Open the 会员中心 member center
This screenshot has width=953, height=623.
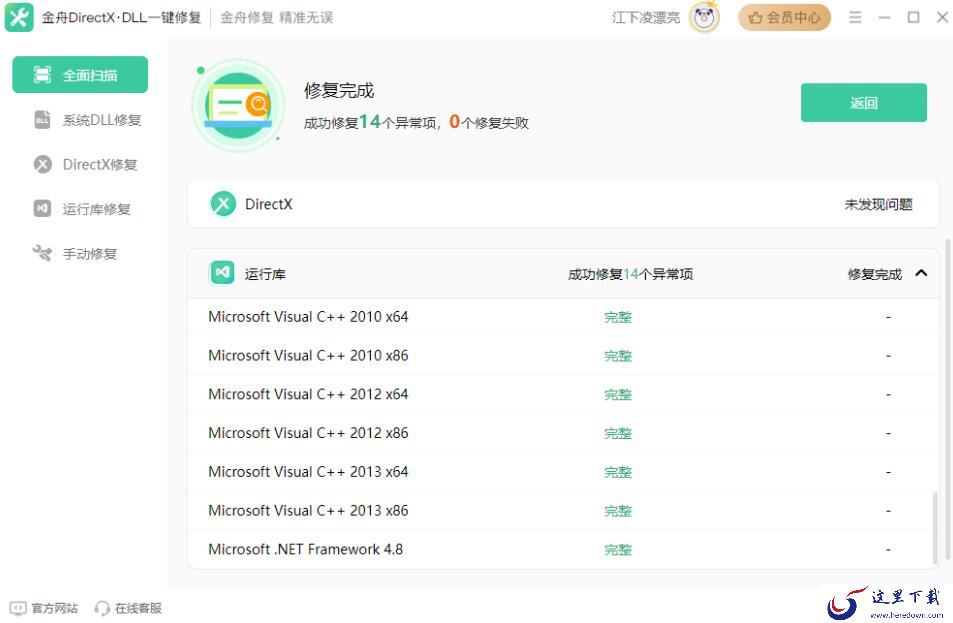point(784,18)
